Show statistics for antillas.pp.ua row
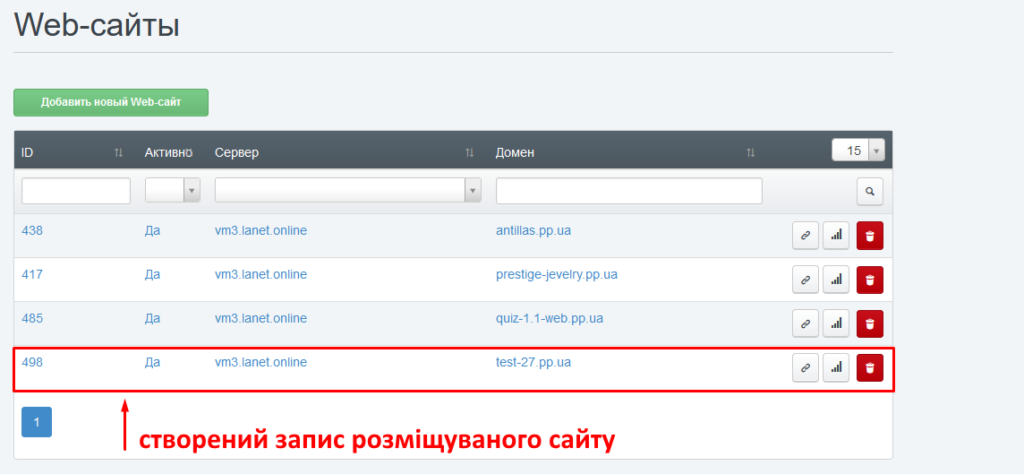This screenshot has height=474, width=1024. (836, 235)
